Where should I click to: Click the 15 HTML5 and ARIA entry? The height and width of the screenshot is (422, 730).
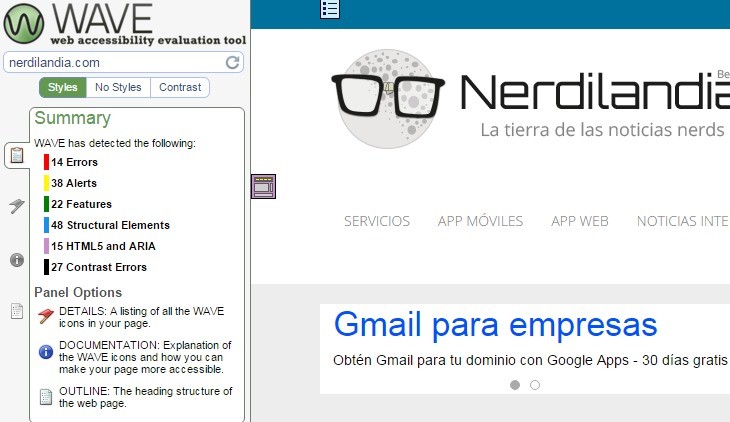tap(103, 246)
